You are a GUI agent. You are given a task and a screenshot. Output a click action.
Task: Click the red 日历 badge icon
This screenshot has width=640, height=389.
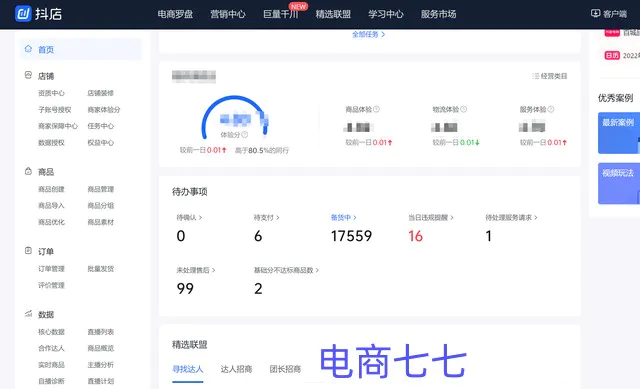(x=612, y=55)
